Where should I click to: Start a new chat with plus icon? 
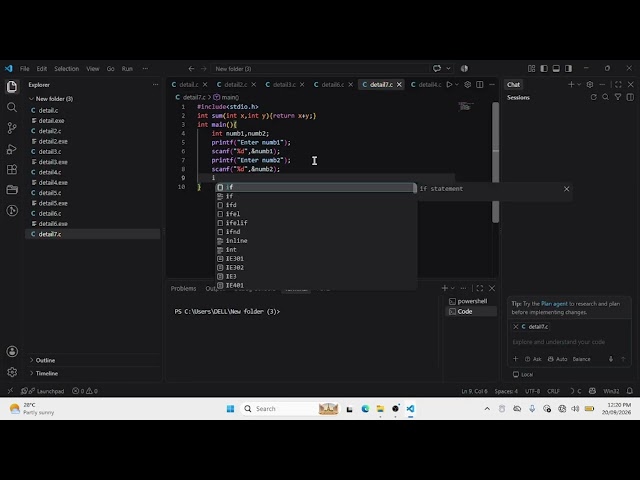tap(571, 84)
